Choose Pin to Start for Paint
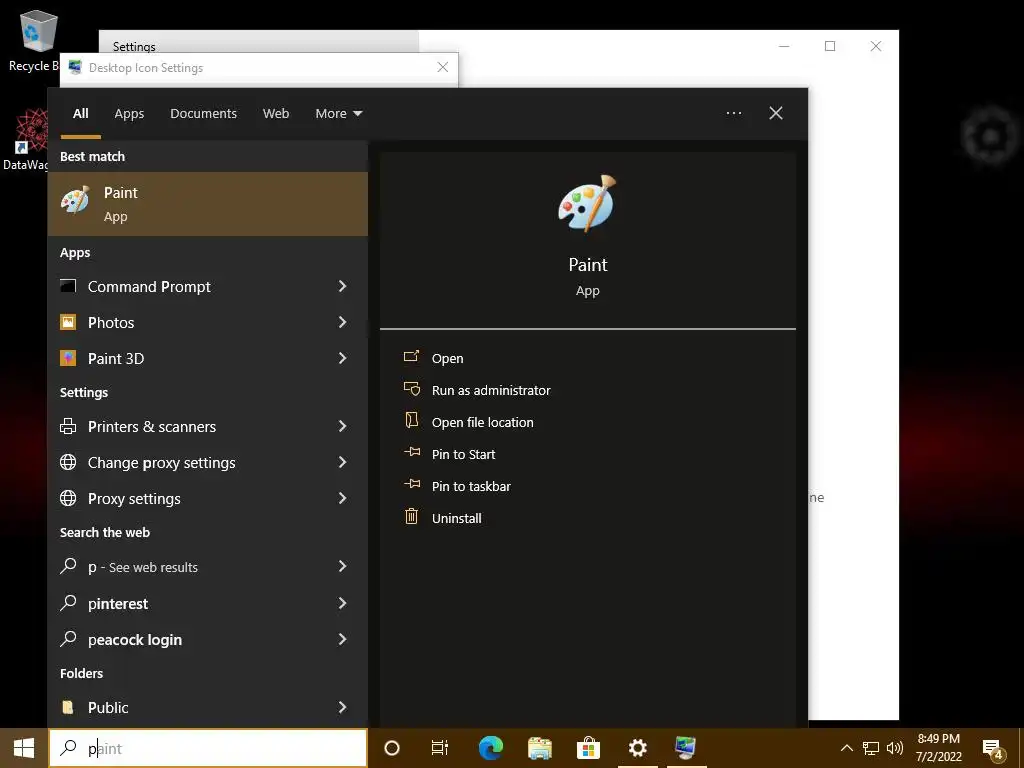Screen dimensions: 1024x768 464,455
